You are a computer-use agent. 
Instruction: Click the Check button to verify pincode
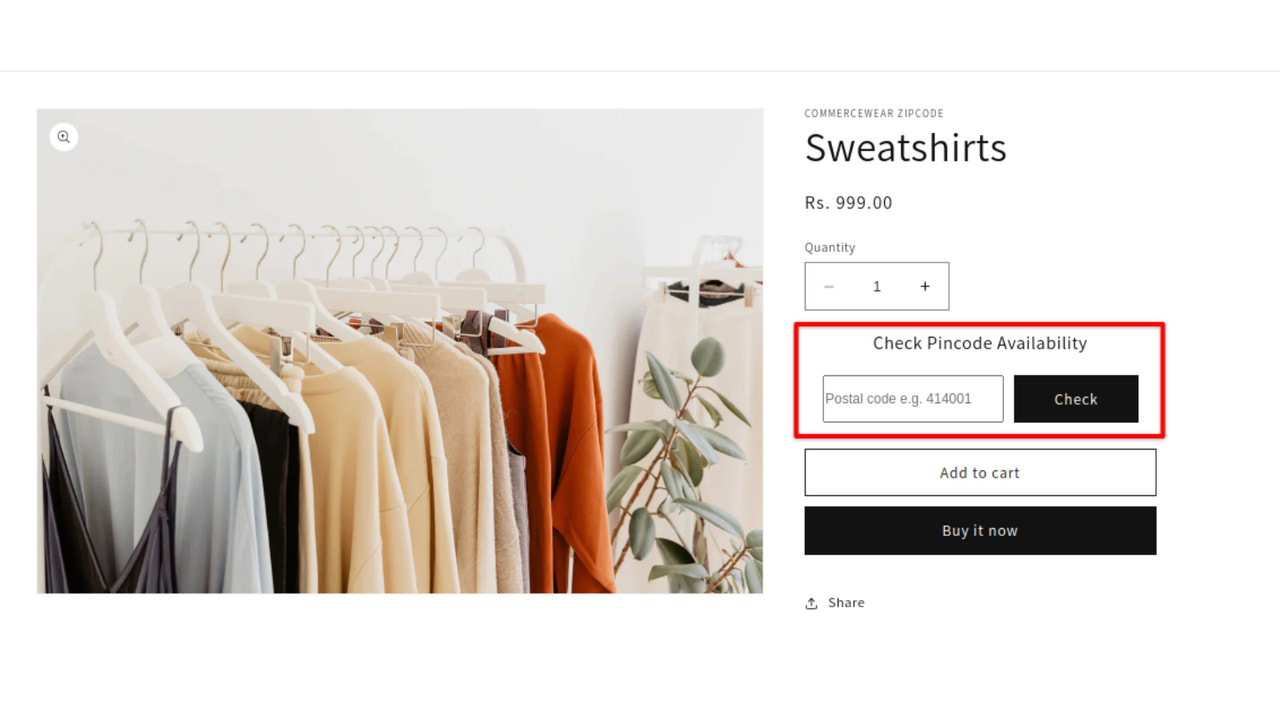click(1076, 398)
